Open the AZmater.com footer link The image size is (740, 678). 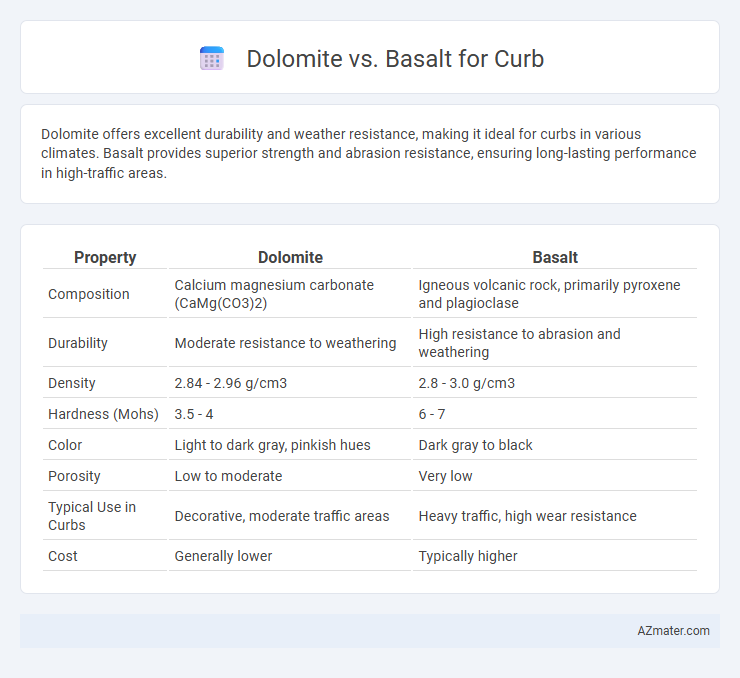673,631
